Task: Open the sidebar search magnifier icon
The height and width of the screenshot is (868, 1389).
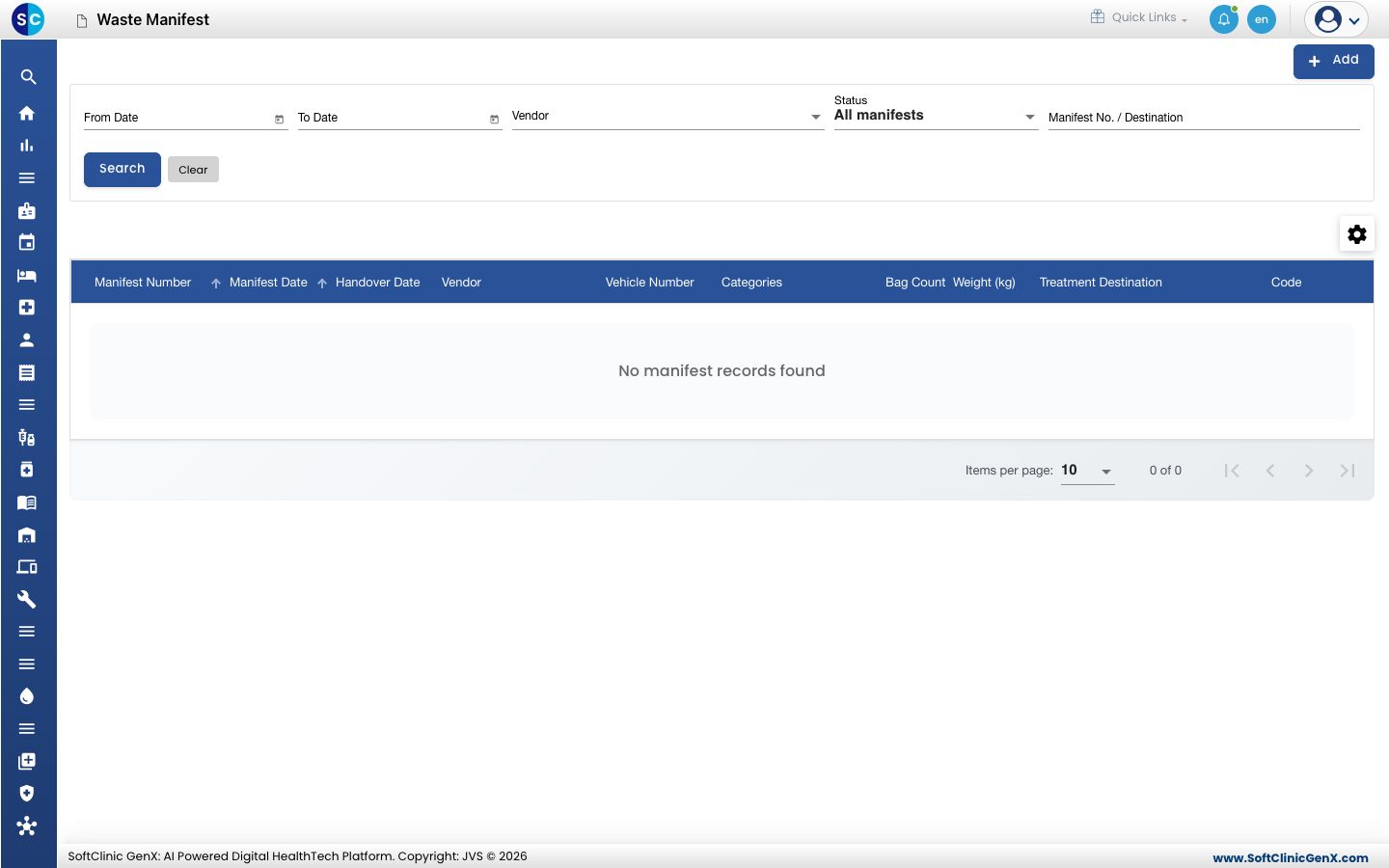Action: pyautogui.click(x=28, y=77)
